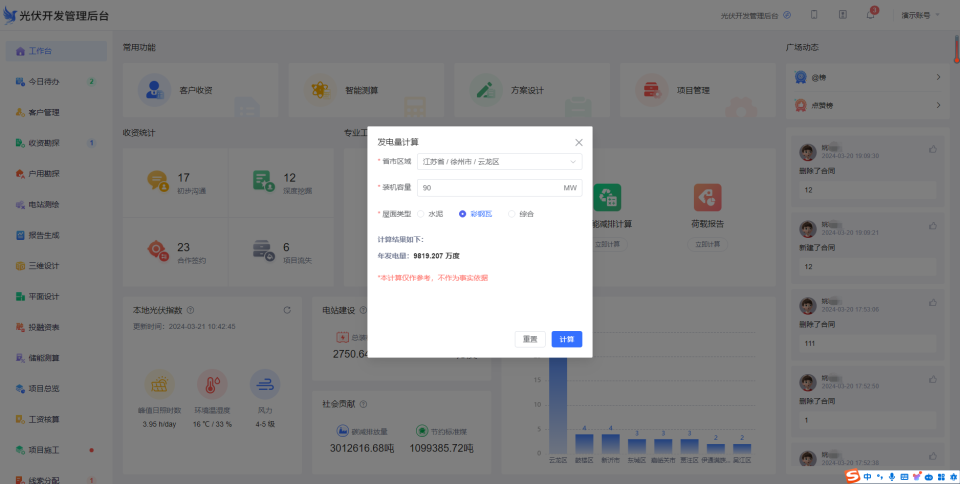Like the 17:53:06 删除了合同 post
This screenshot has width=960, height=484.
pos(932,302)
